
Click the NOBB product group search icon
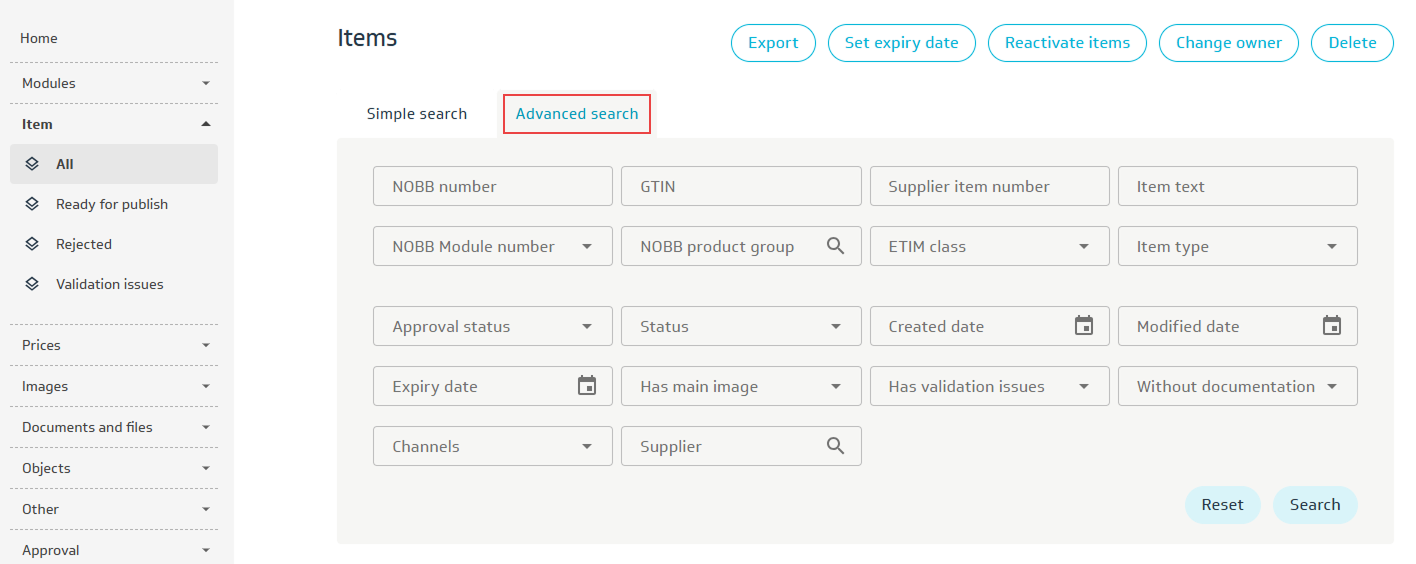pyautogui.click(x=836, y=246)
